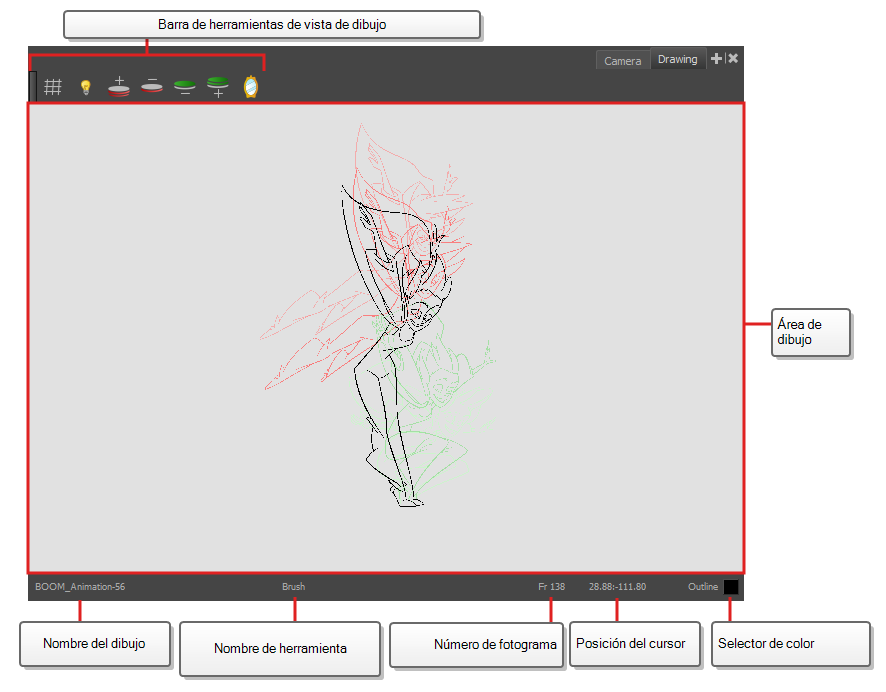Click the mirror view icon
The image size is (886, 692).
pos(251,87)
